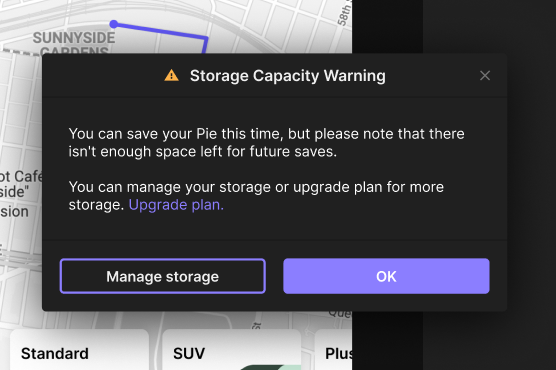
Task: Click the first warning message paragraph
Action: pyautogui.click(x=266, y=143)
